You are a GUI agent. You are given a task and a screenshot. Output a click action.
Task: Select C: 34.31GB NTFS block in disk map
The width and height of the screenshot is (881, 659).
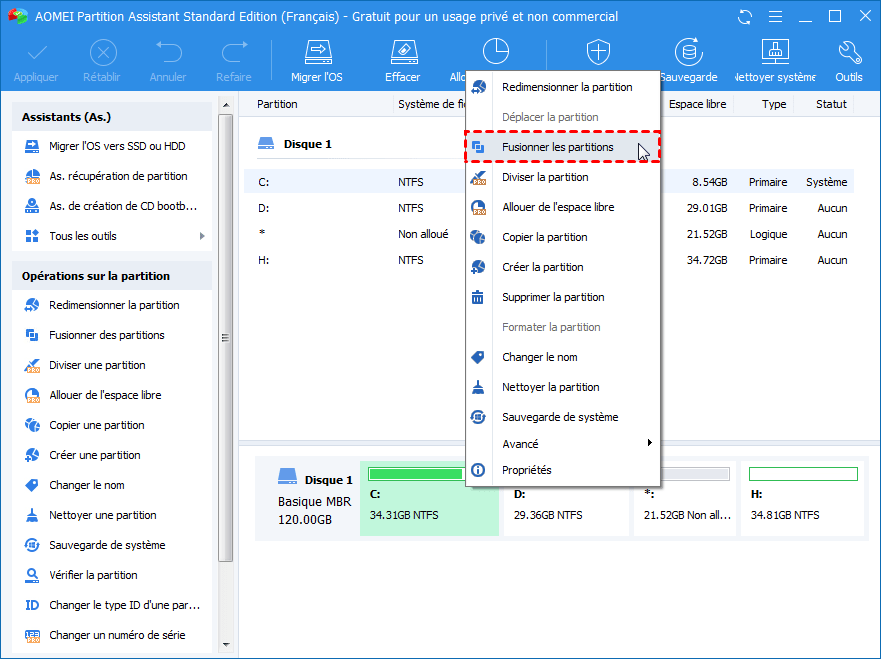[429, 498]
